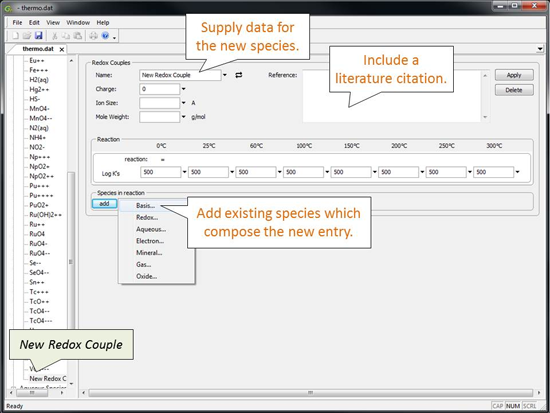
Task: Click the Copy toolbar icon
Action: click(66, 35)
